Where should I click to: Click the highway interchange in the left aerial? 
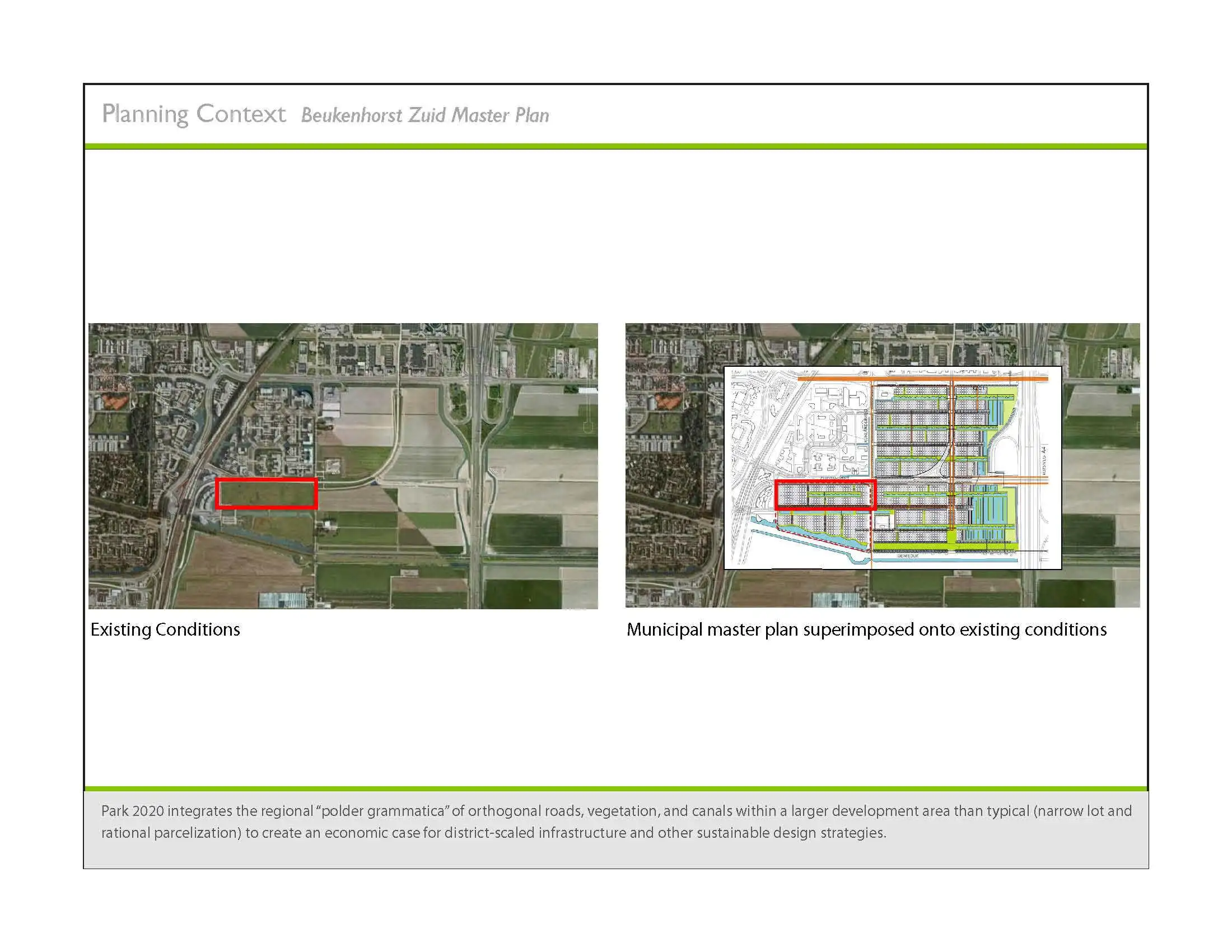477,403
